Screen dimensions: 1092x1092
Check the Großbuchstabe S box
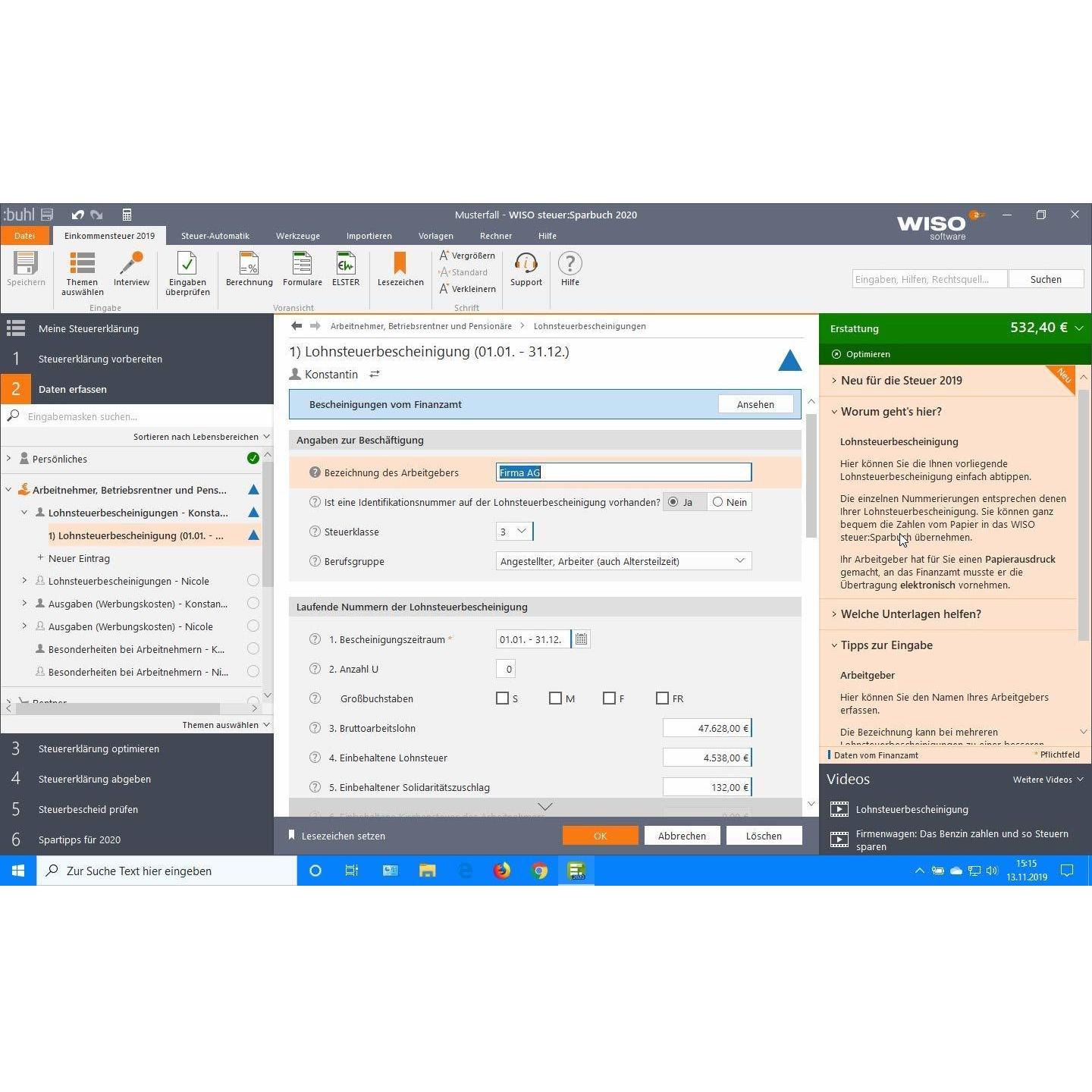[502, 698]
